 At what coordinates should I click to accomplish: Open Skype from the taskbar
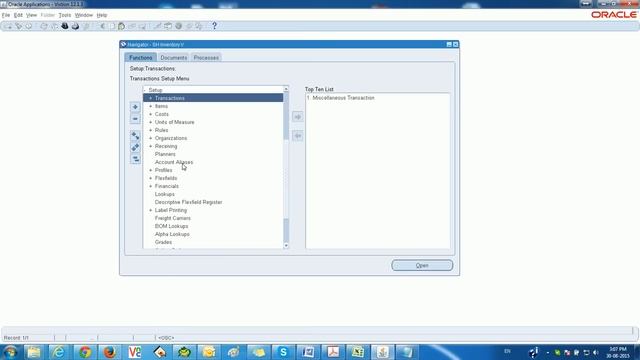point(283,352)
